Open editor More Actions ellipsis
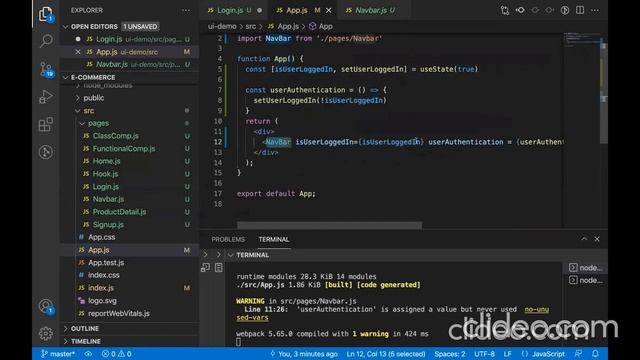 point(595,10)
